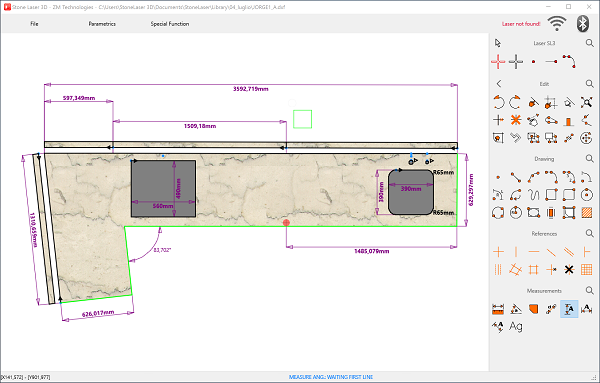600x383 pixels.
Task: Click the 626,017mm dimension label
Action: tap(98, 313)
